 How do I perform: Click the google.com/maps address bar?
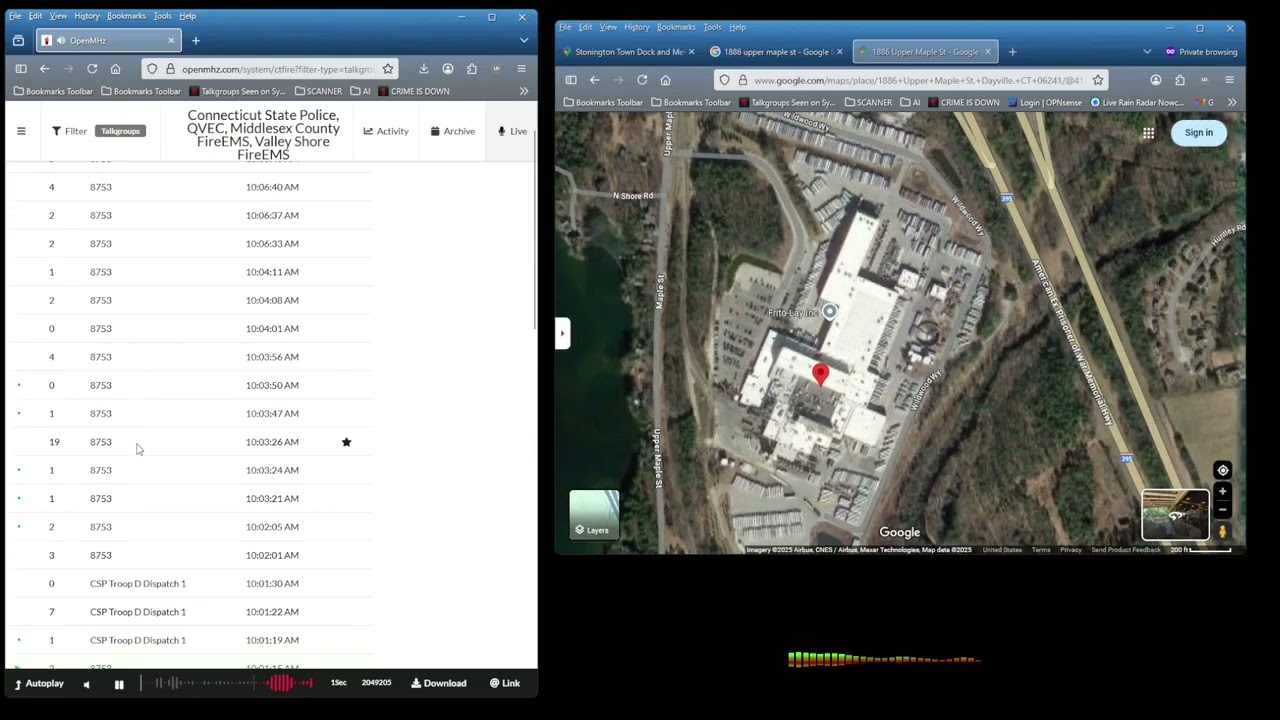pos(918,80)
